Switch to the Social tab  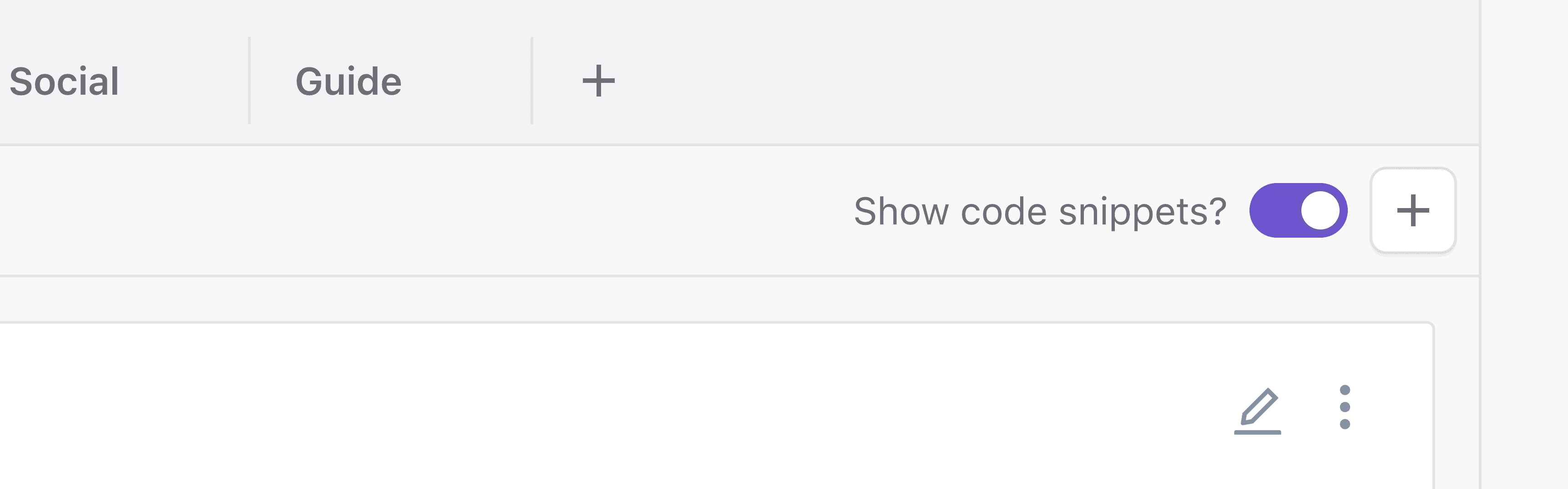click(x=65, y=81)
